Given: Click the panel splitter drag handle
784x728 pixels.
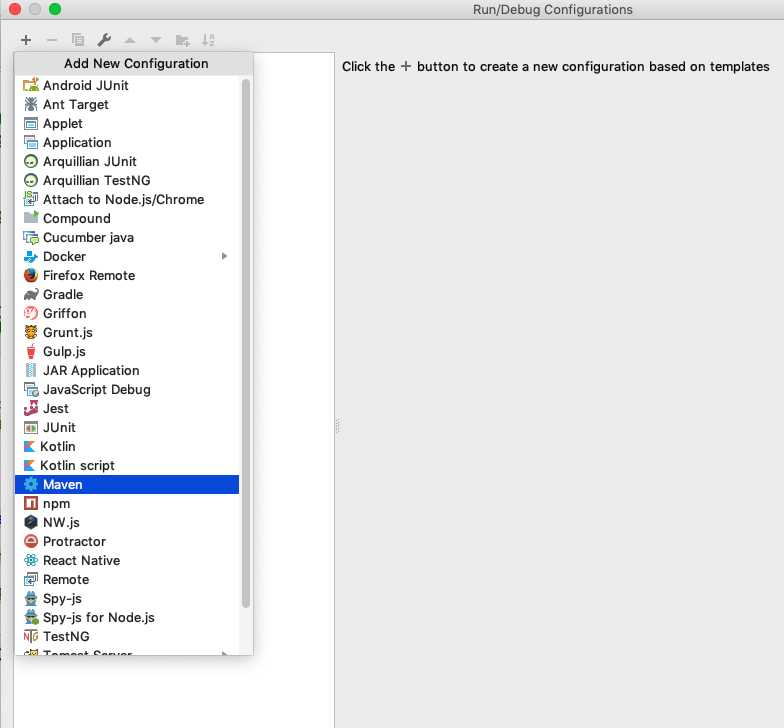Looking at the screenshot, I should (x=338, y=426).
